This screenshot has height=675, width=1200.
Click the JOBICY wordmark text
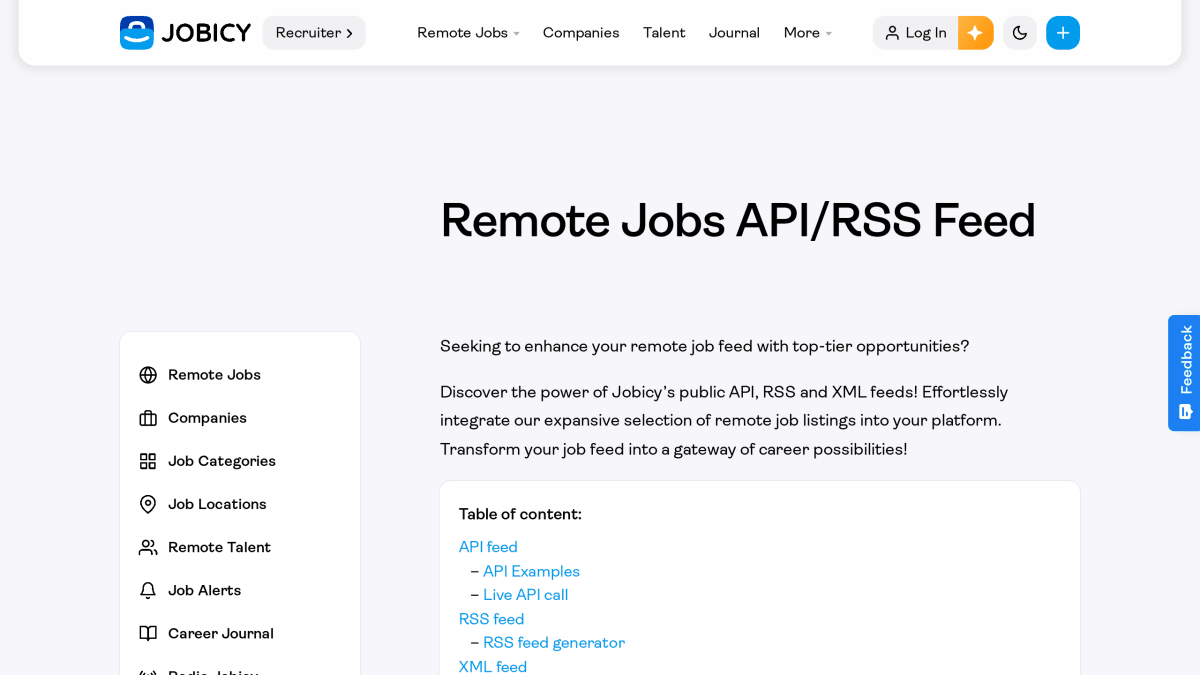point(206,33)
